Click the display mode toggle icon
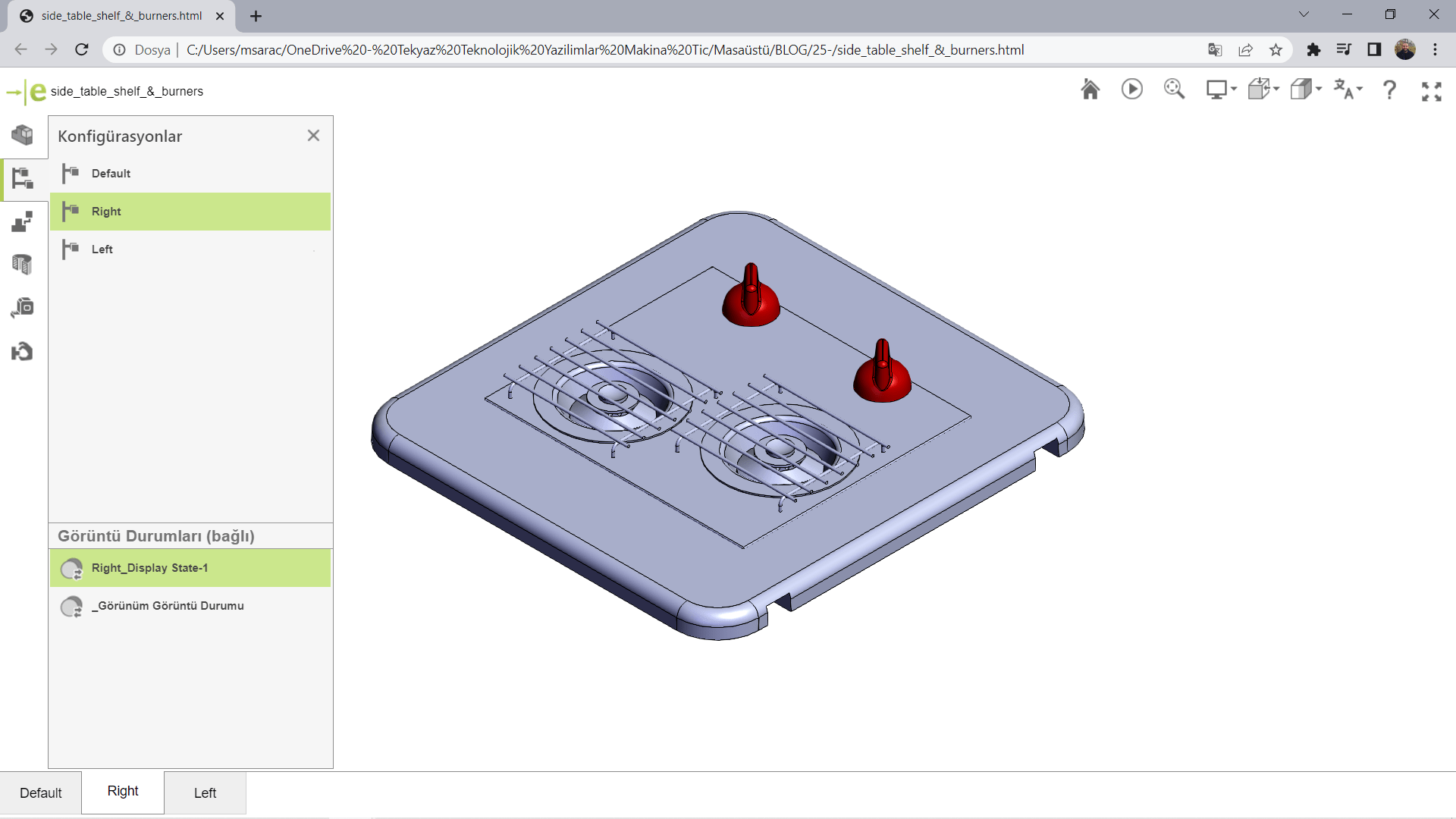The image size is (1456, 819). [1304, 89]
